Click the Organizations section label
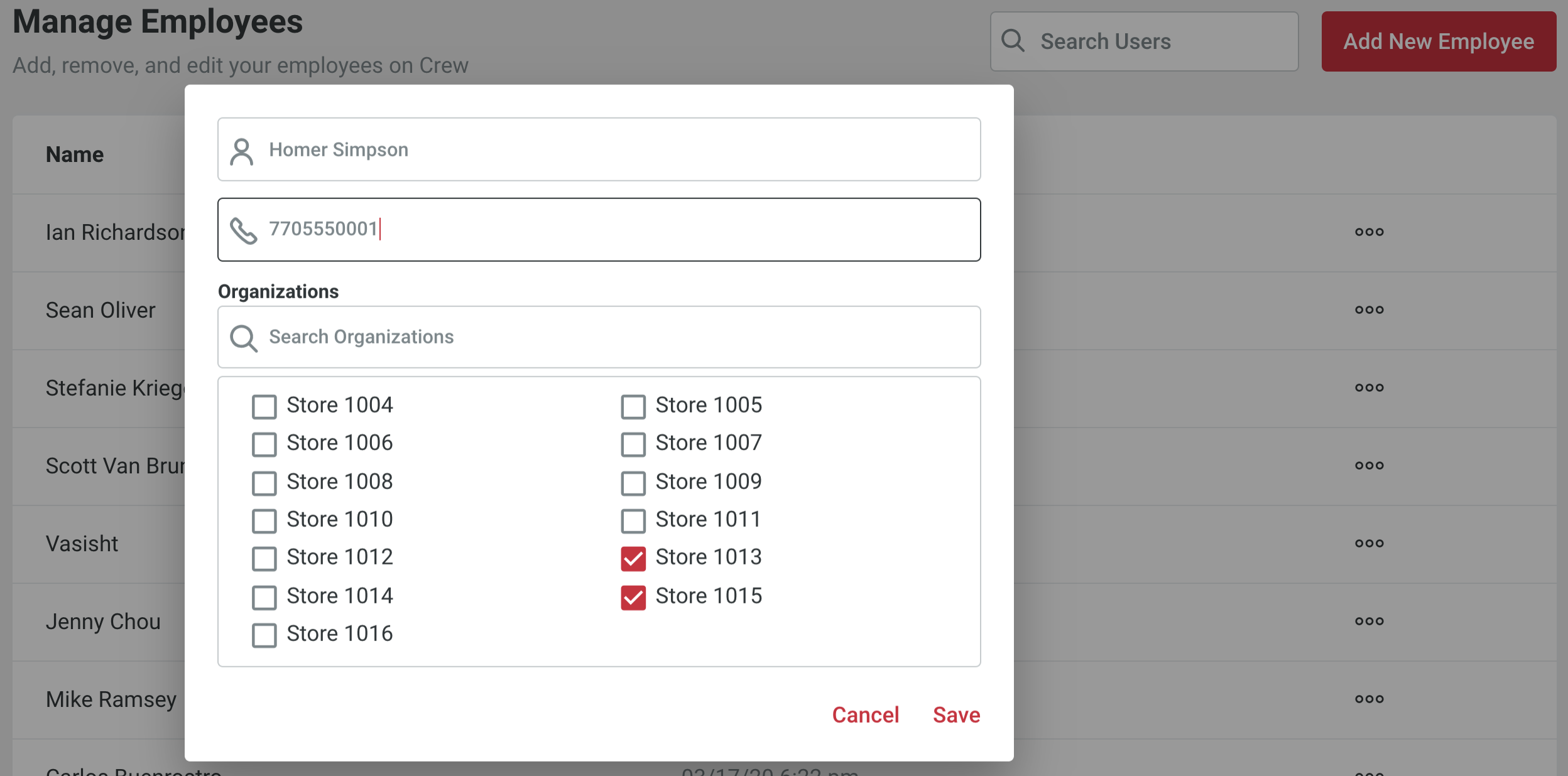Viewport: 1568px width, 776px height. coord(278,291)
